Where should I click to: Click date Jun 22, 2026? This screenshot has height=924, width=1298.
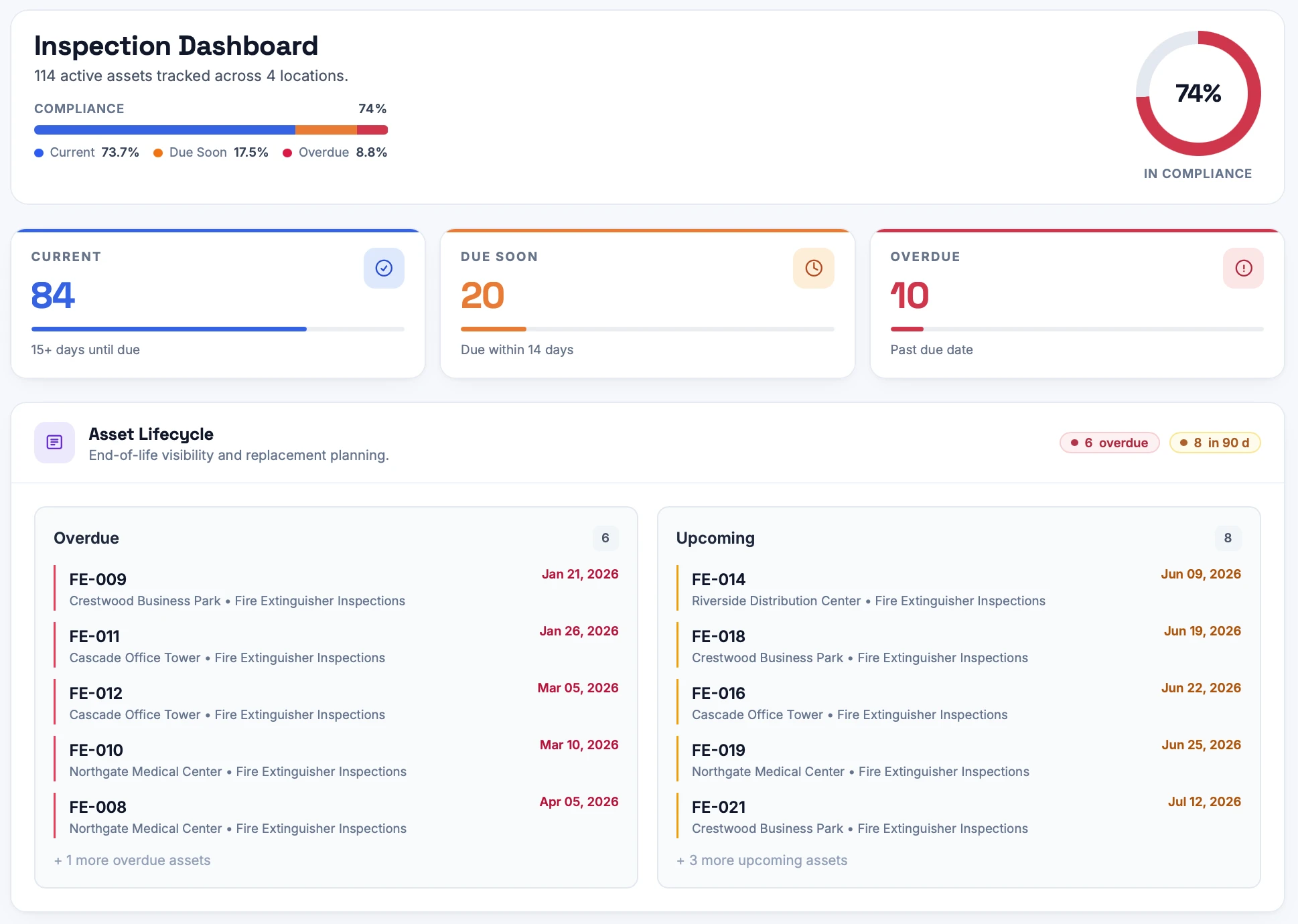coord(1201,688)
